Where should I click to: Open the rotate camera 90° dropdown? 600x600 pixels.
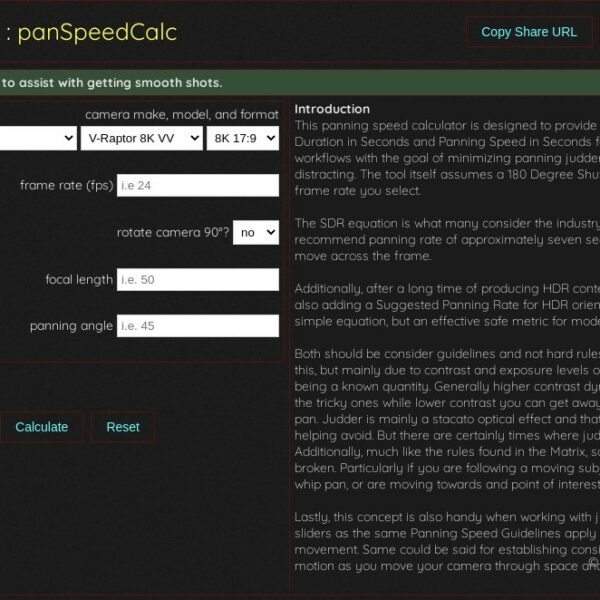click(256, 232)
